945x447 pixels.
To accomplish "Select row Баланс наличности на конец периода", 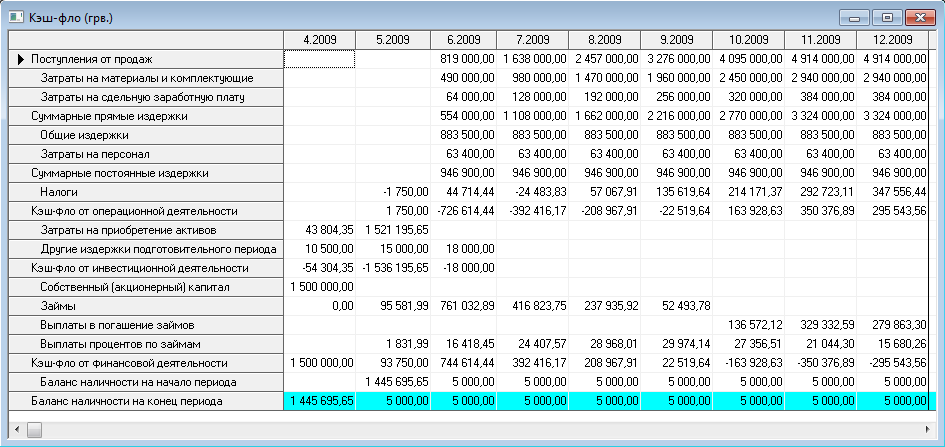I will (x=146, y=401).
